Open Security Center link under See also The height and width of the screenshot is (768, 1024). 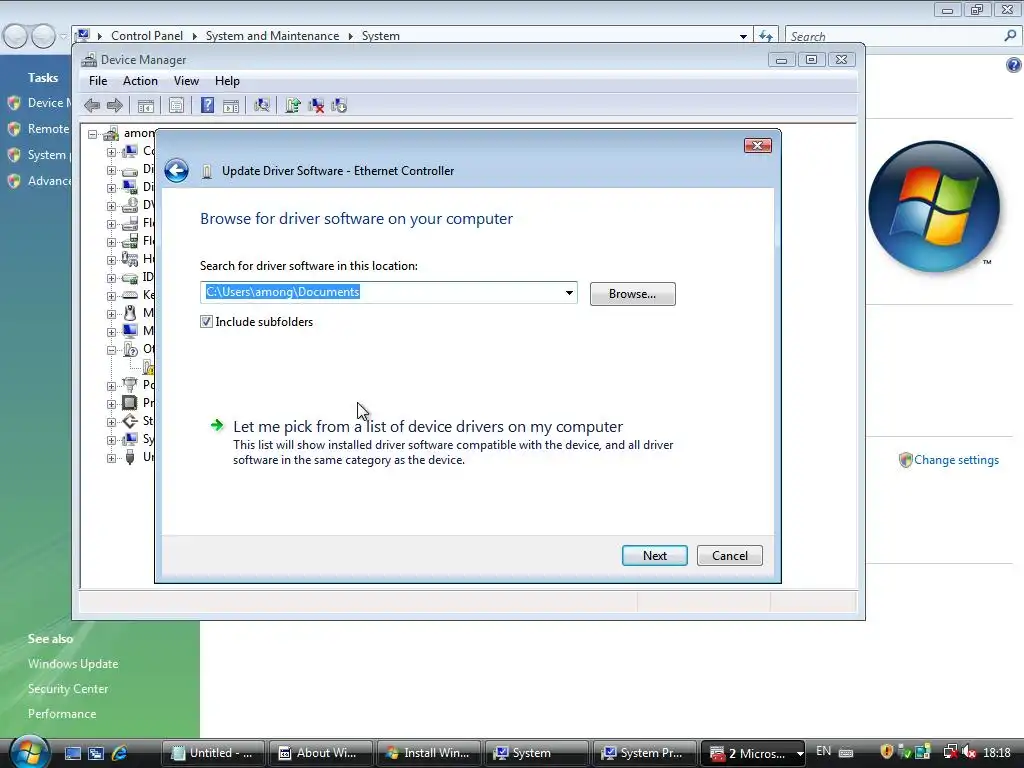pyautogui.click(x=68, y=688)
